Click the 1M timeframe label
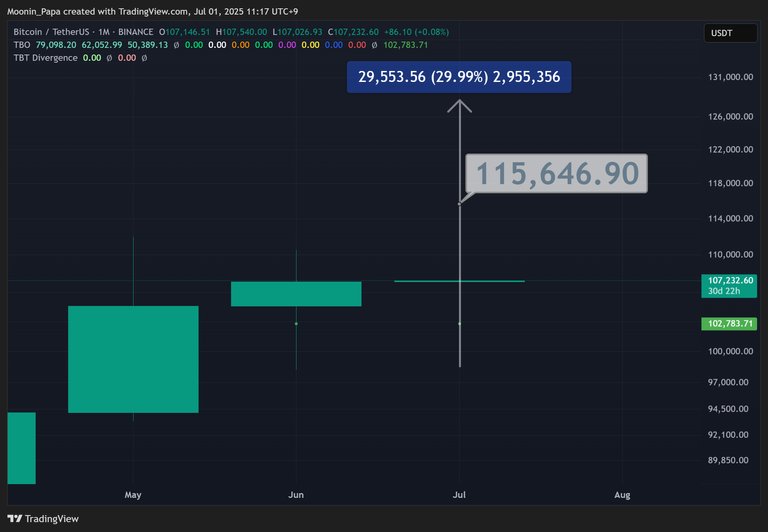Viewport: 768px width, 532px height. pyautogui.click(x=104, y=32)
